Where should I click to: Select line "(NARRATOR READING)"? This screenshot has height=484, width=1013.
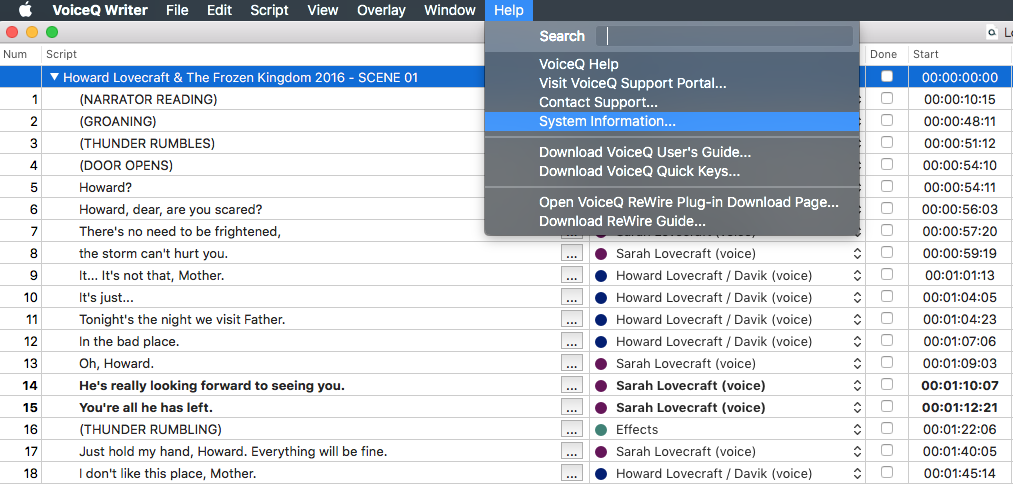pyautogui.click(x=148, y=100)
